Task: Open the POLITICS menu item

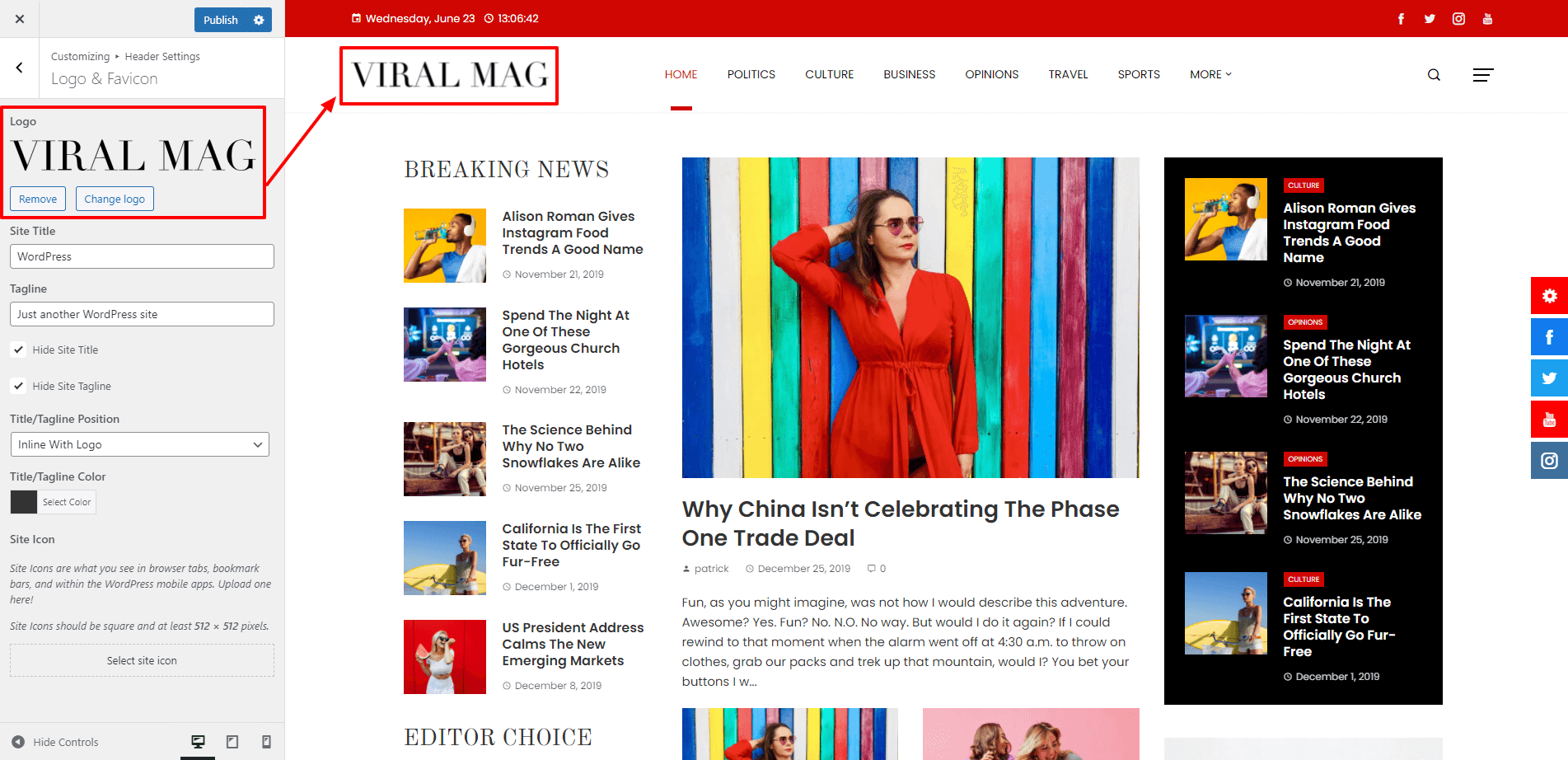Action: click(x=751, y=74)
